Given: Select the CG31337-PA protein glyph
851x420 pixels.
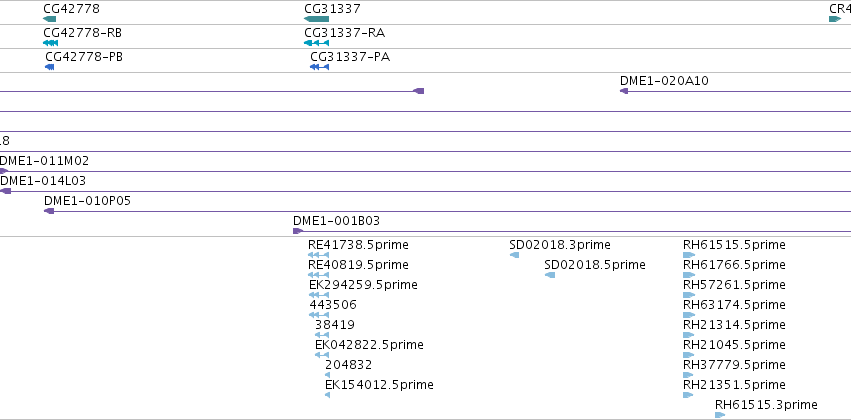Looking at the screenshot, I should coord(320,67).
